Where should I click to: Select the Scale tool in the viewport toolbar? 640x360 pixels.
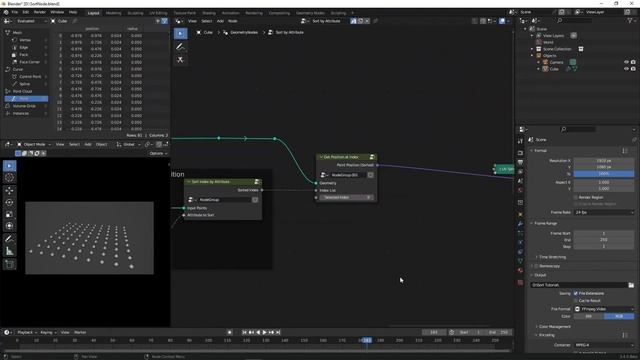[x=9, y=214]
